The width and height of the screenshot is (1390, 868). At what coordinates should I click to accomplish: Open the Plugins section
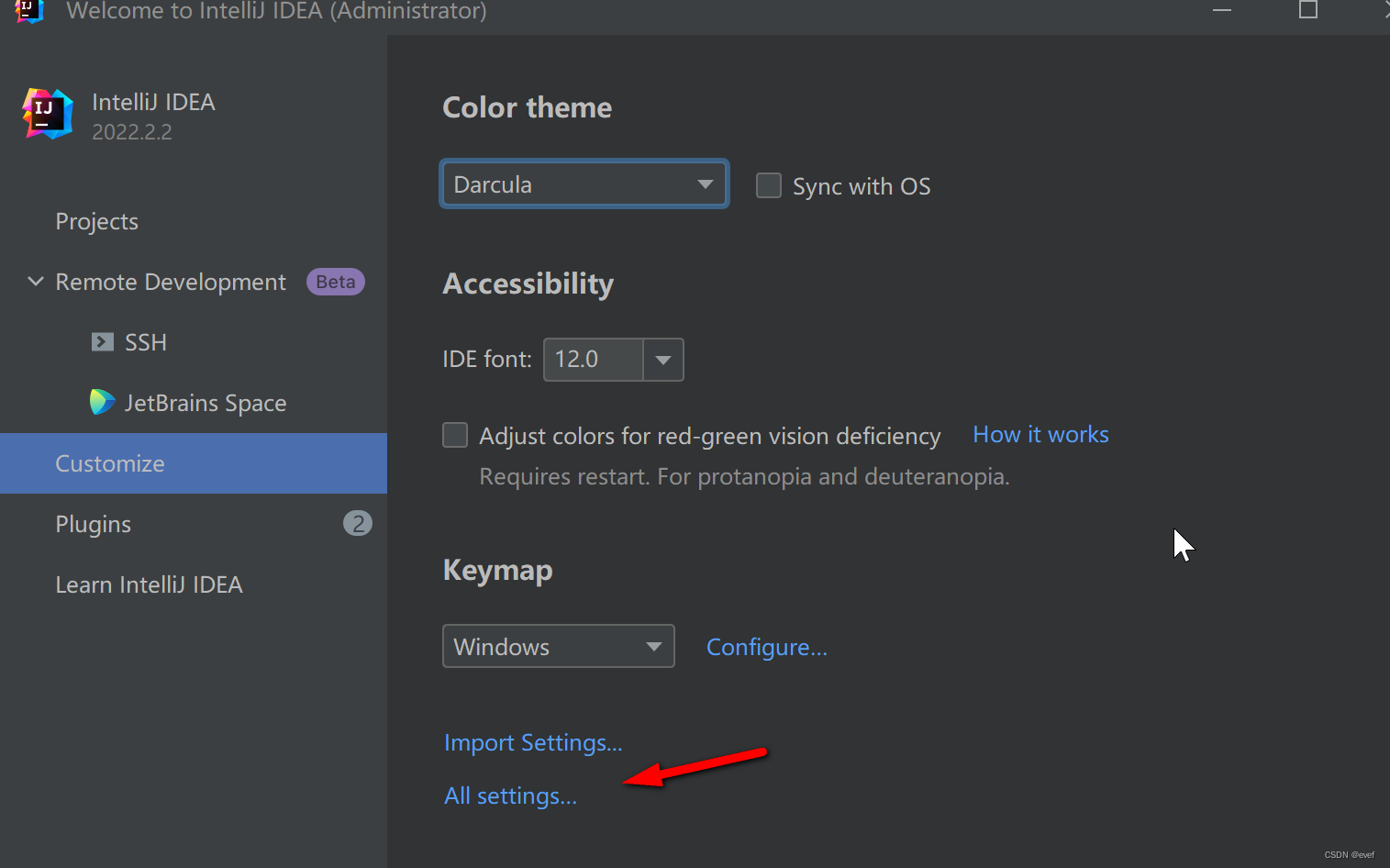click(94, 524)
